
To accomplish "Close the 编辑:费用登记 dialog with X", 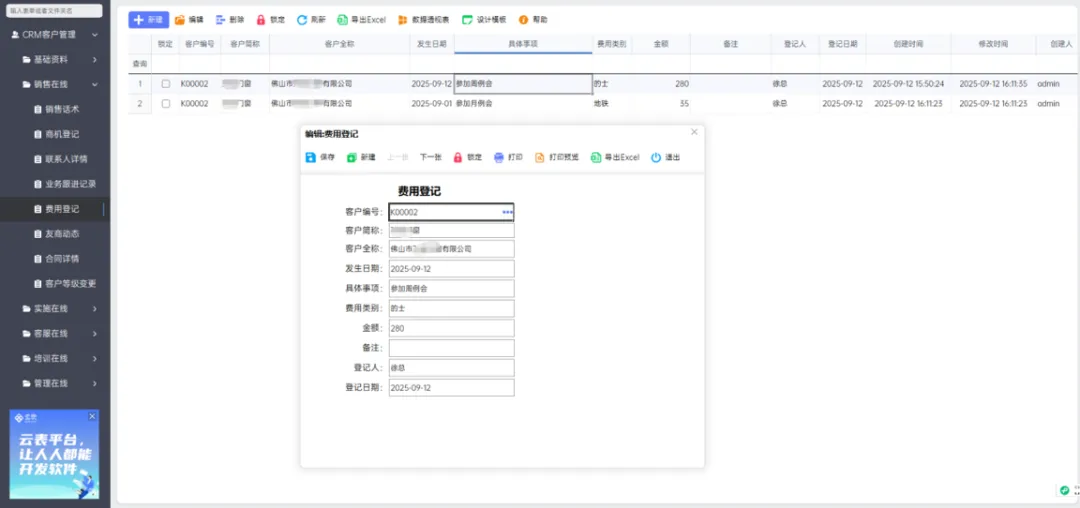I will click(694, 131).
